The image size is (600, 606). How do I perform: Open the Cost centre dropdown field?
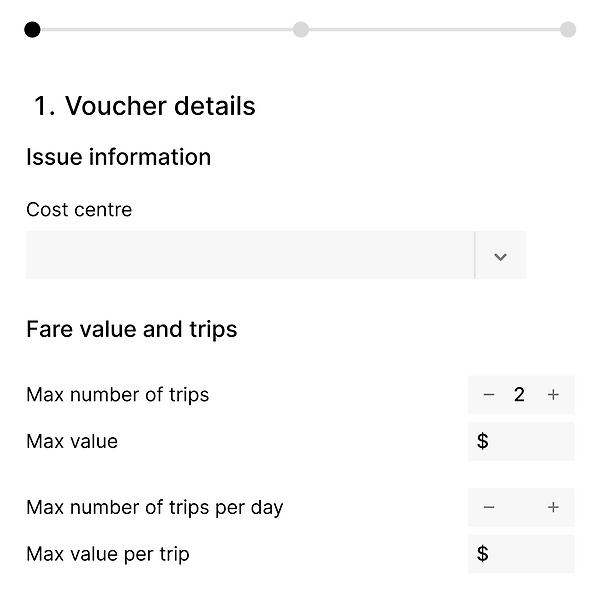coord(250,256)
